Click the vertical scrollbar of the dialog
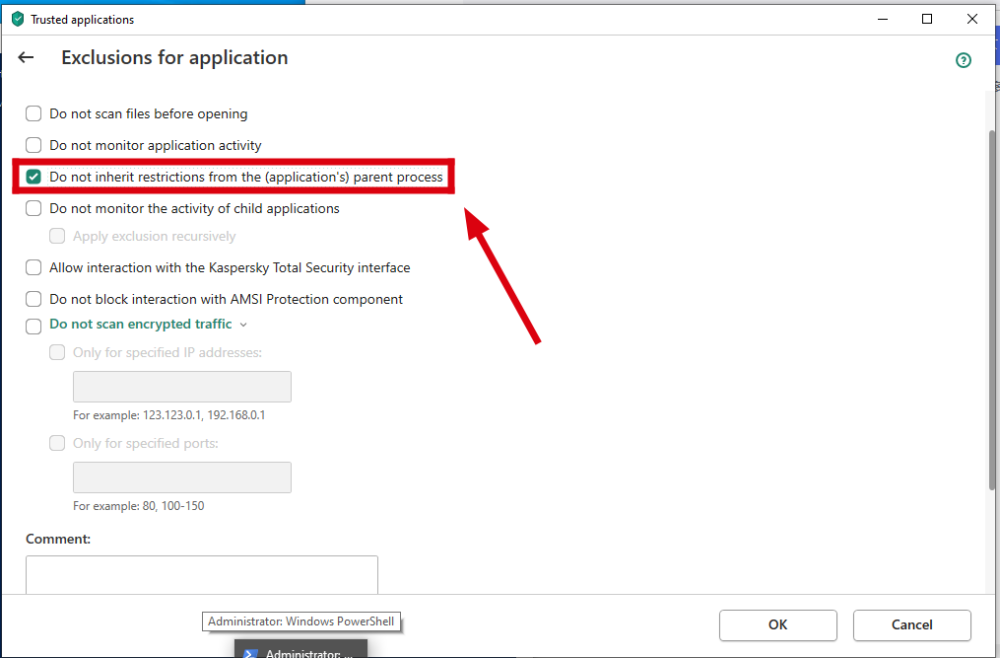Viewport: 1000px width, 658px height. [992, 310]
